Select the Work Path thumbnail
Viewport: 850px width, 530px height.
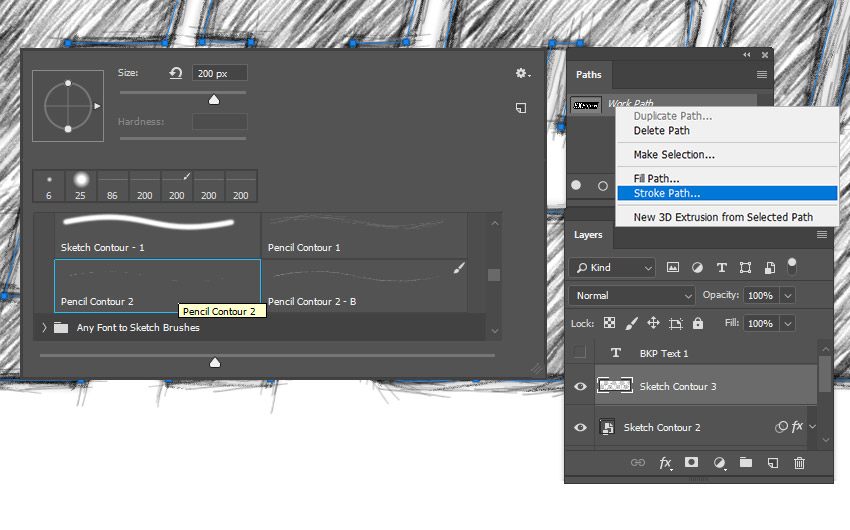point(586,105)
